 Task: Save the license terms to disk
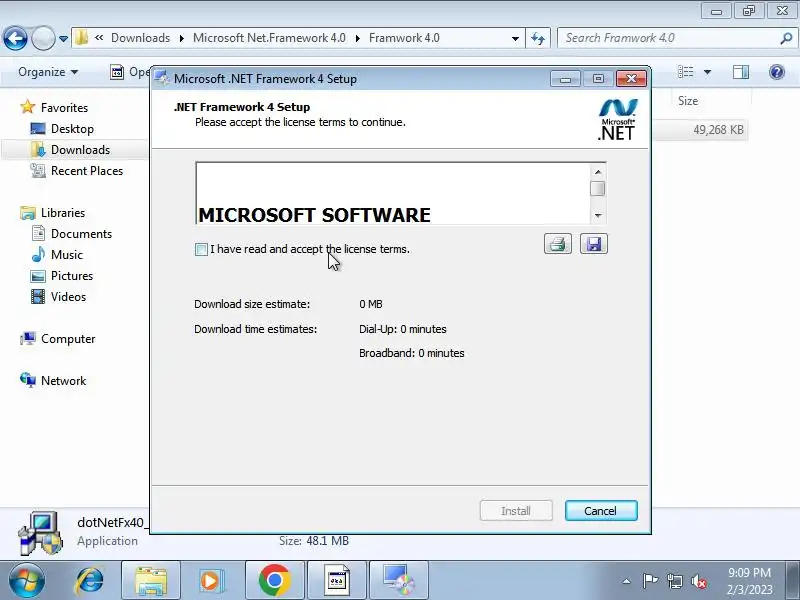593,244
